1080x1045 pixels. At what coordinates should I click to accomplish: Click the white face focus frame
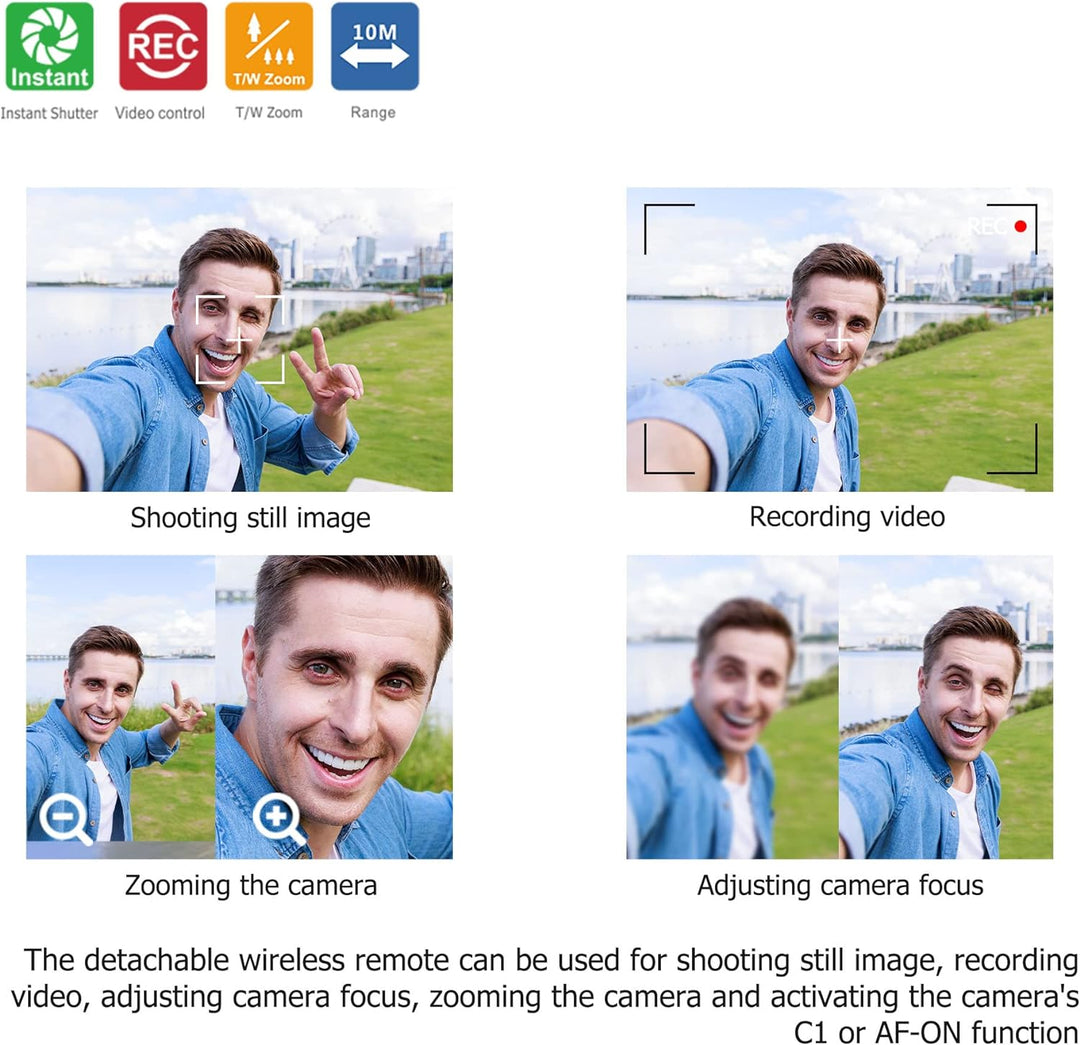click(x=240, y=339)
